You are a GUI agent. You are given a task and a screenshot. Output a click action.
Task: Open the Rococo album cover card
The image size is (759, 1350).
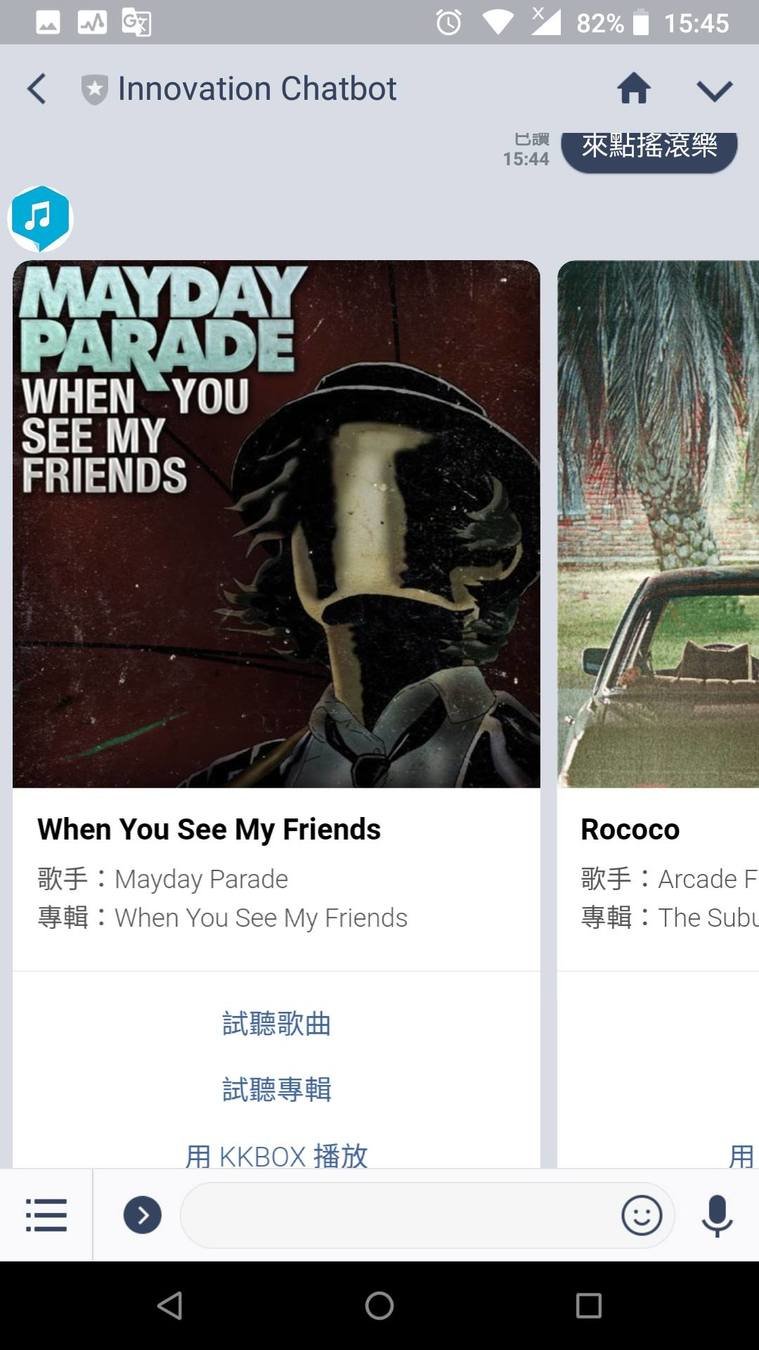[658, 524]
